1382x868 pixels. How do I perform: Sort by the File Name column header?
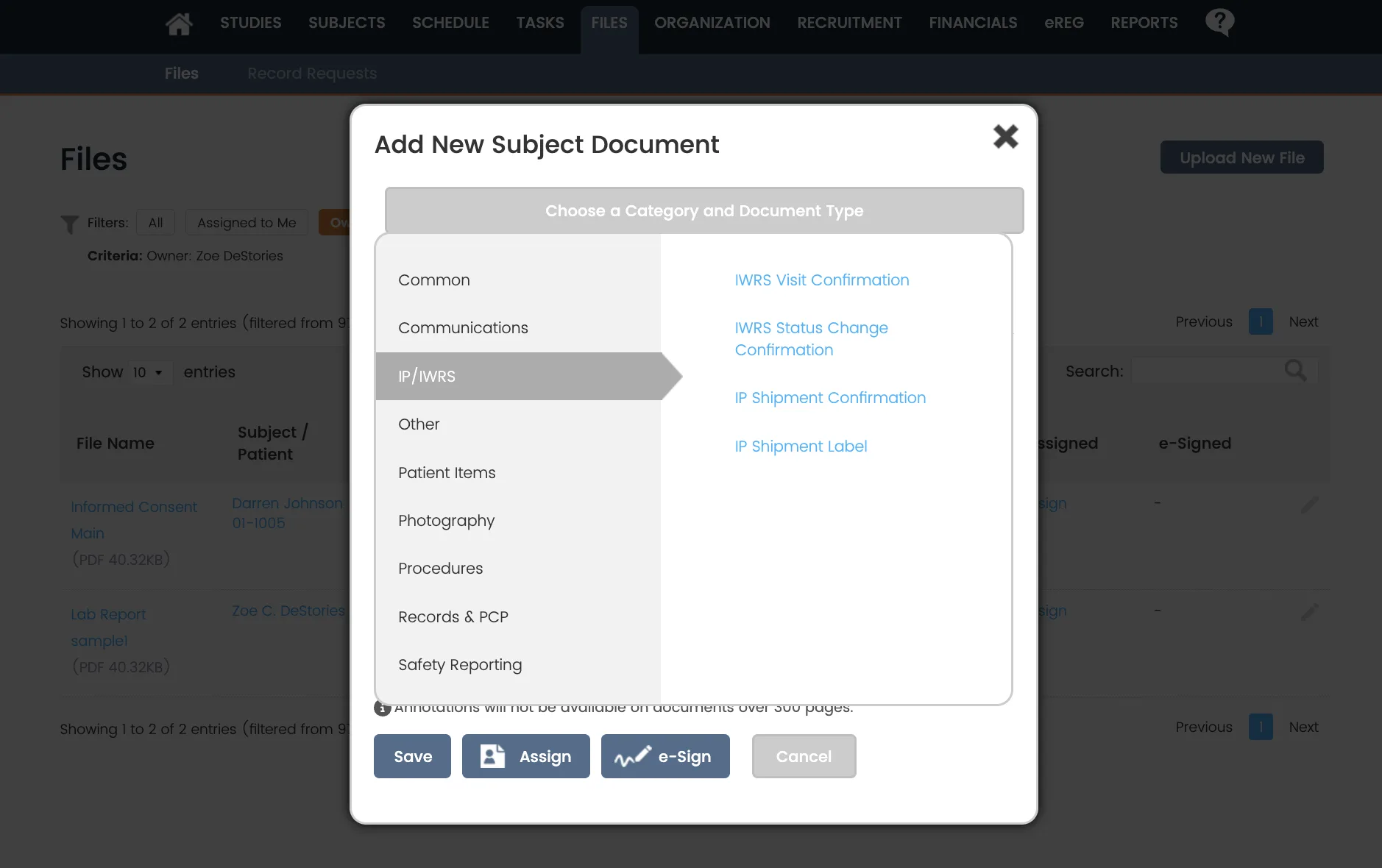pyautogui.click(x=116, y=444)
